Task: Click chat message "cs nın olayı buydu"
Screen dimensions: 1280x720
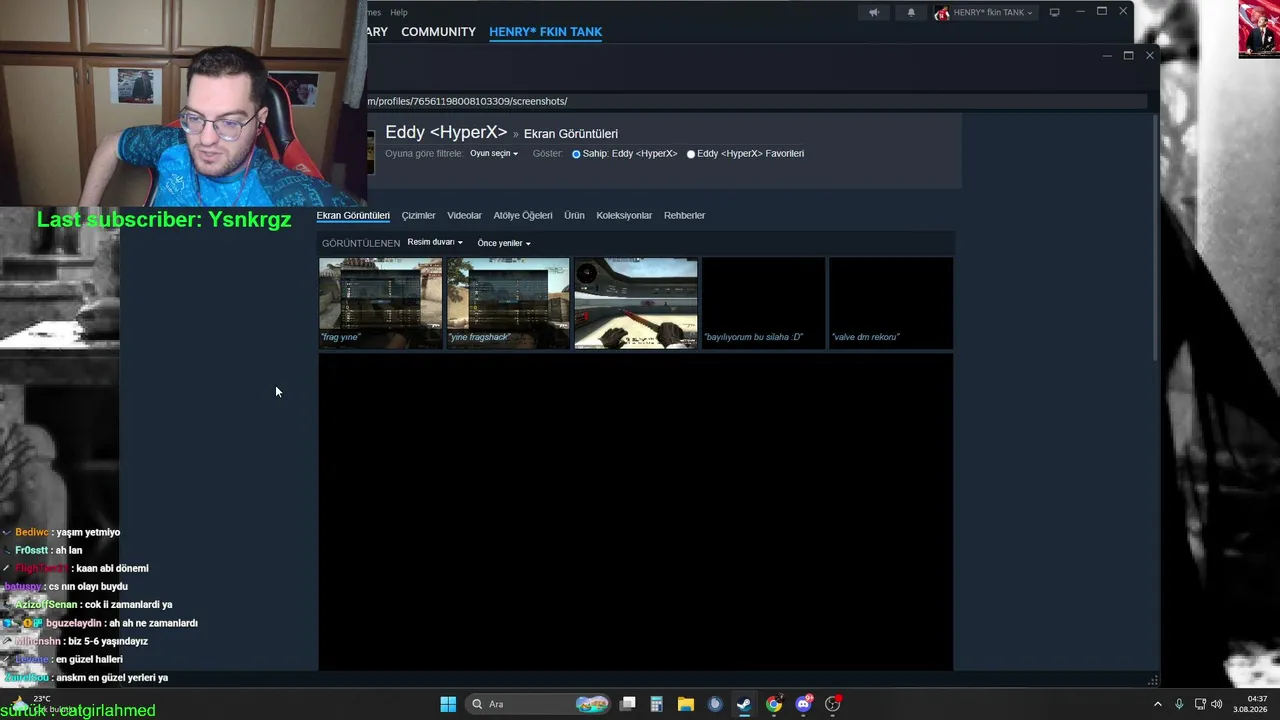Action: coord(88,587)
